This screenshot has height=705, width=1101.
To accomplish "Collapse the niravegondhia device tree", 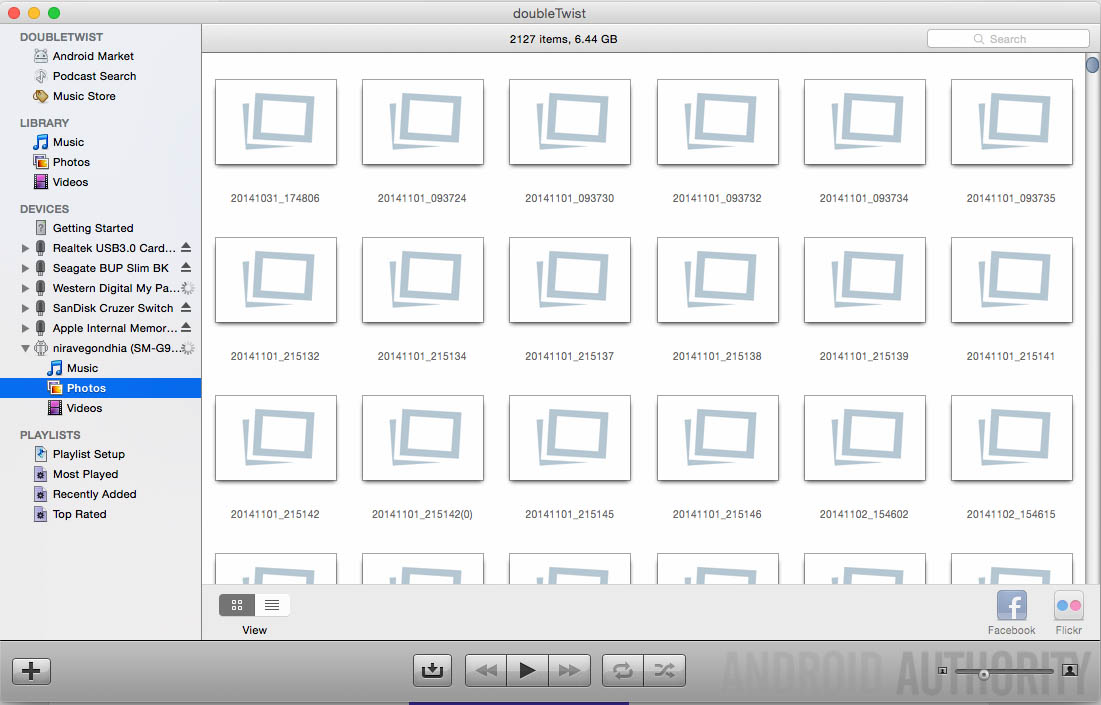I will click(x=26, y=348).
